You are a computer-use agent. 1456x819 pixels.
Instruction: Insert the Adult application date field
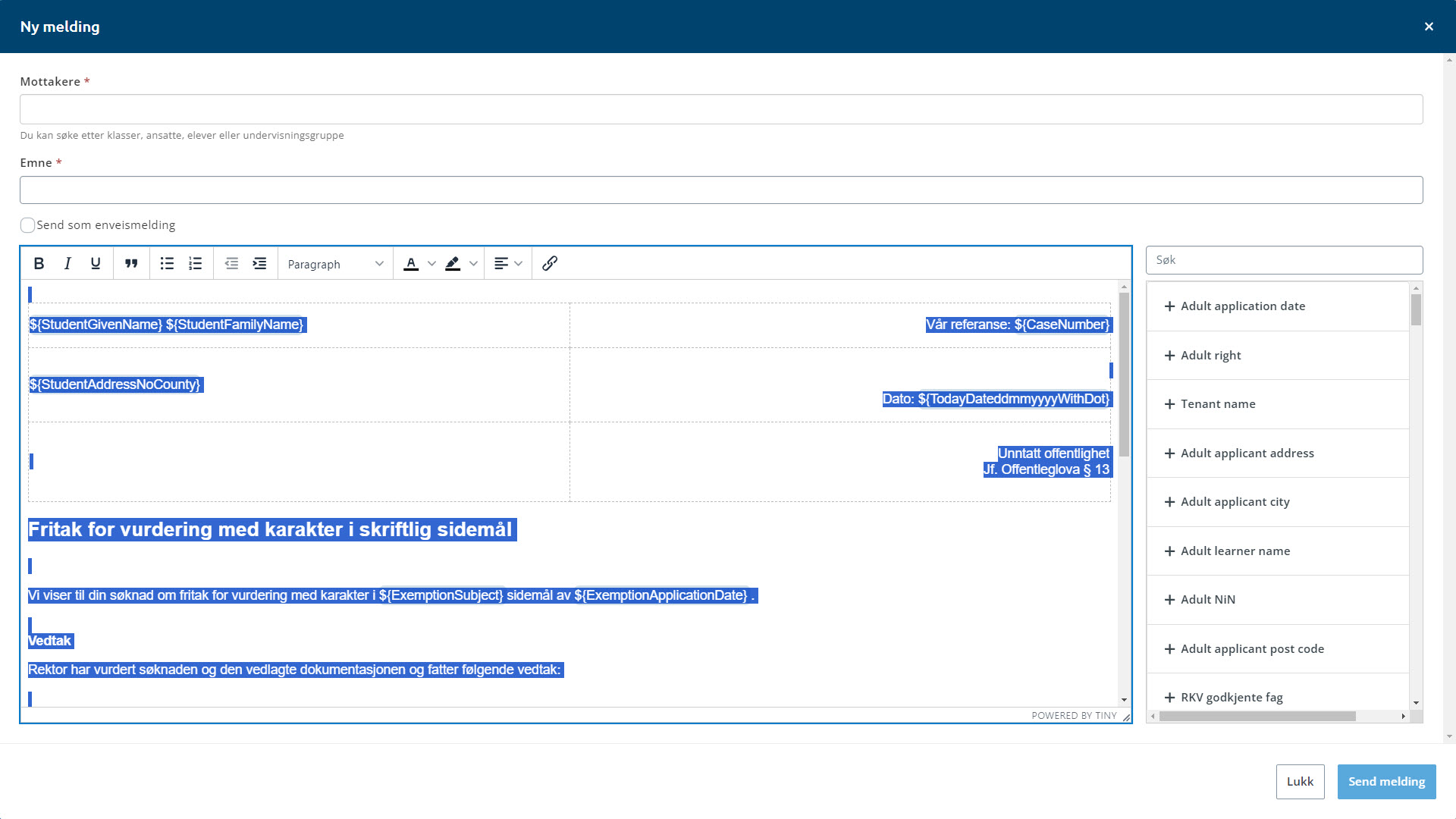point(1242,306)
